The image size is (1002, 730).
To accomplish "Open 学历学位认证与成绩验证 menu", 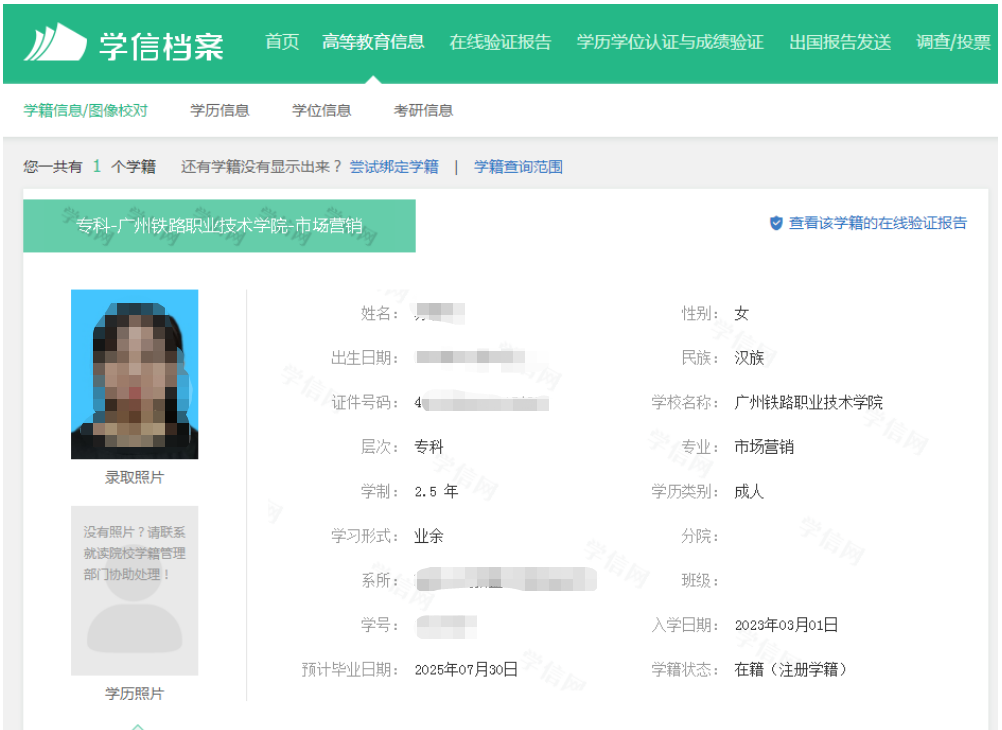I will (x=670, y=42).
